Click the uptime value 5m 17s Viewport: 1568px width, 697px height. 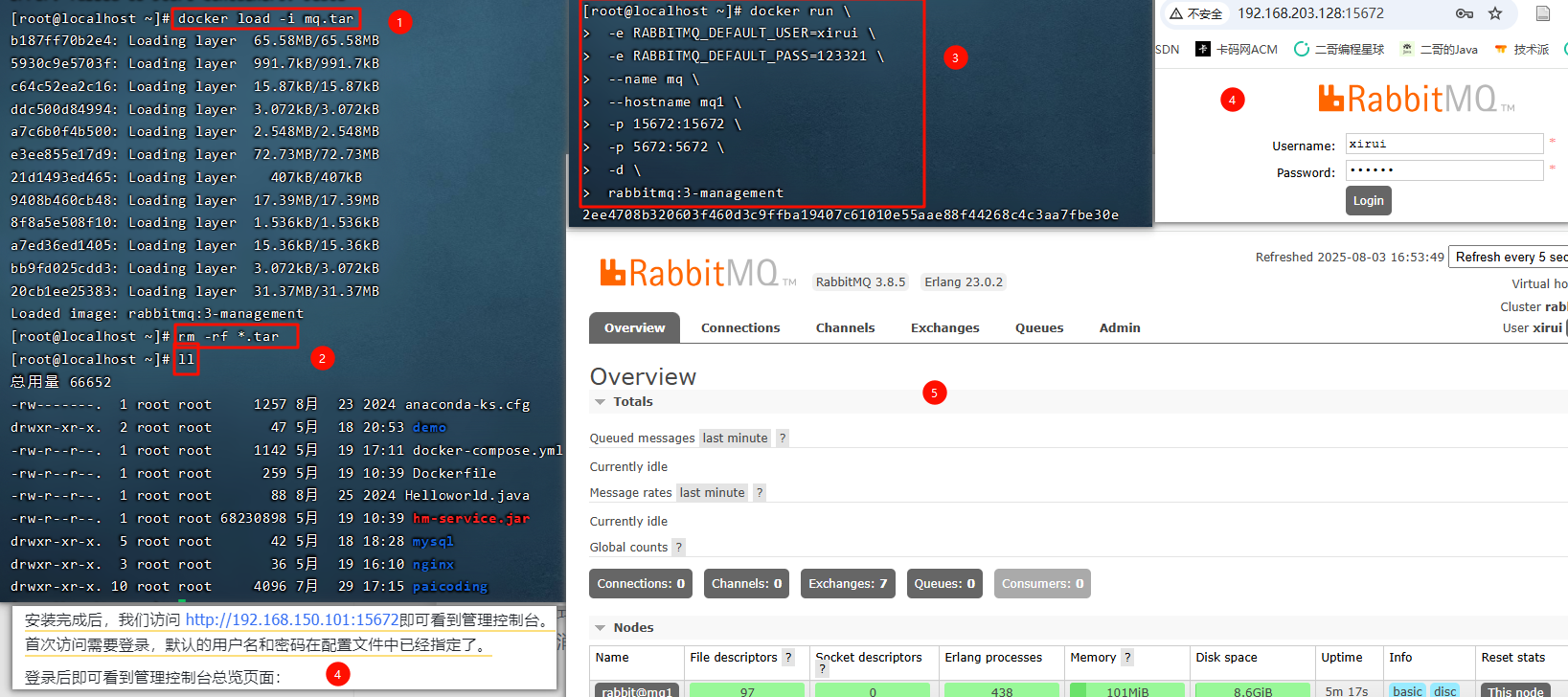1346,691
